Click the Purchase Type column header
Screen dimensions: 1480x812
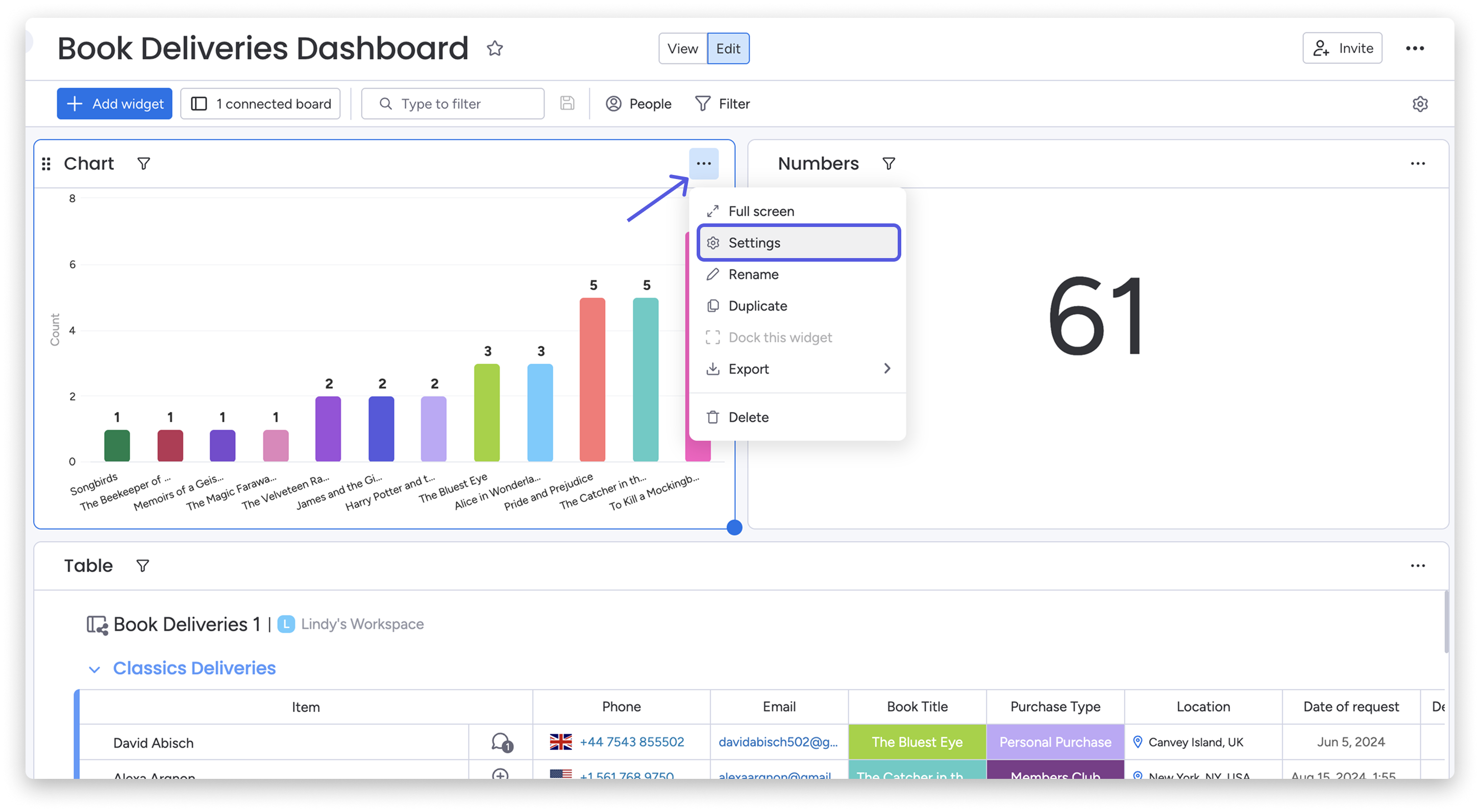coord(1055,707)
